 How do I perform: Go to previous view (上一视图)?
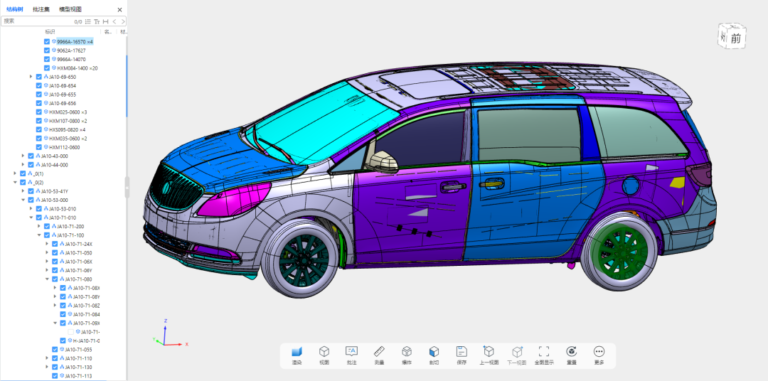[489, 351]
